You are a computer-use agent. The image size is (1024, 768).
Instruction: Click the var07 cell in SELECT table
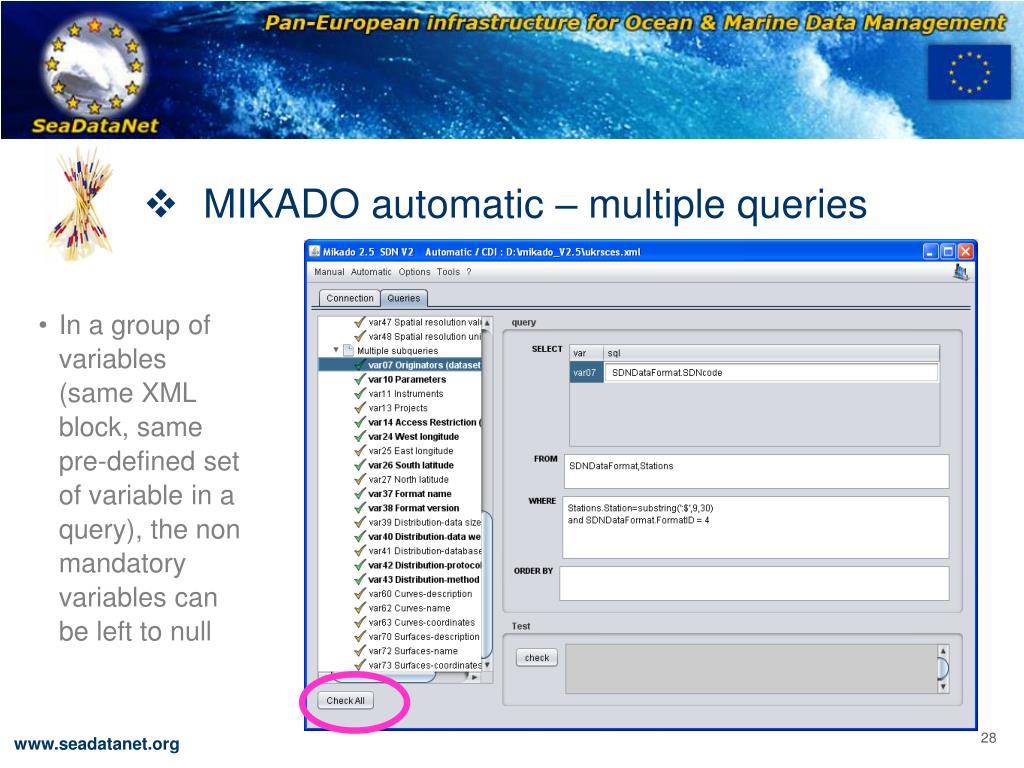(x=586, y=373)
